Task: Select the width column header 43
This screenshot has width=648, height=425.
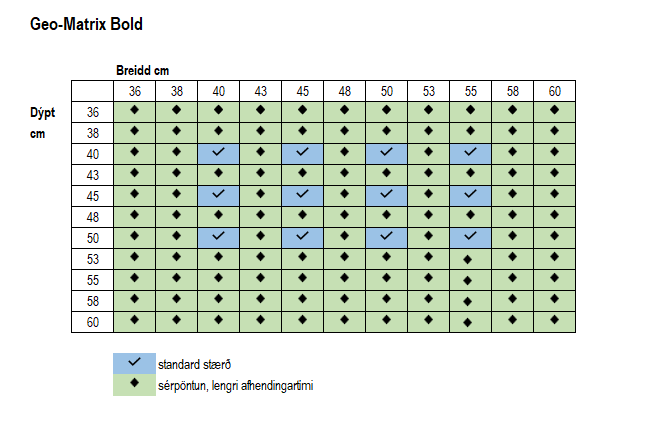Action: (x=260, y=91)
